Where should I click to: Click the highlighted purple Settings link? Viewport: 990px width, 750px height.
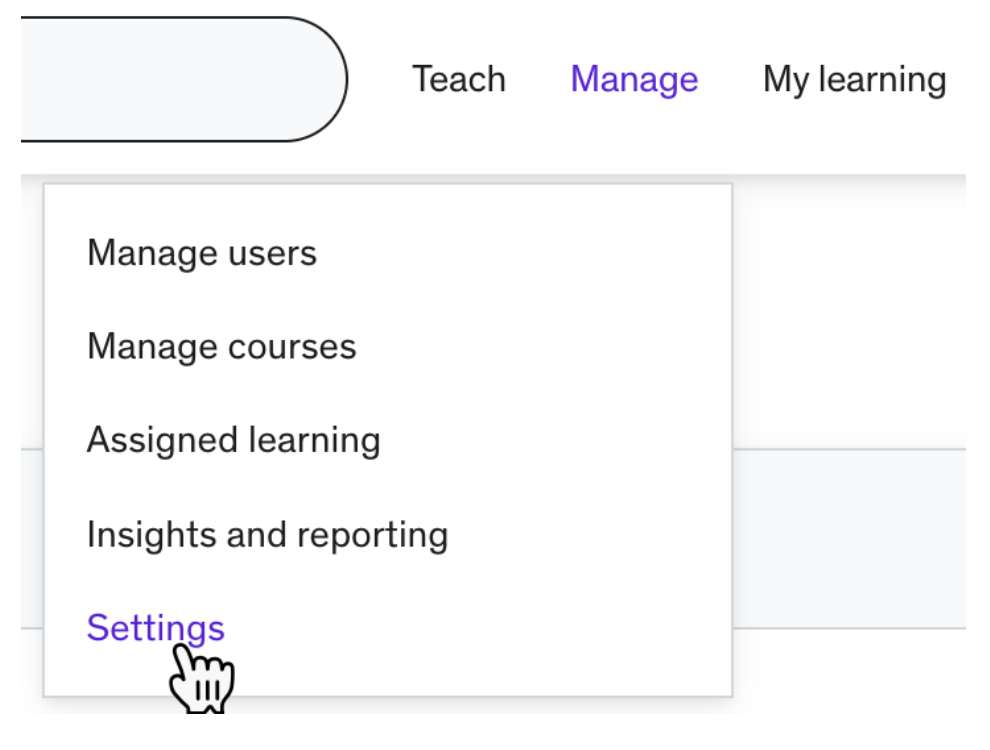click(x=155, y=628)
